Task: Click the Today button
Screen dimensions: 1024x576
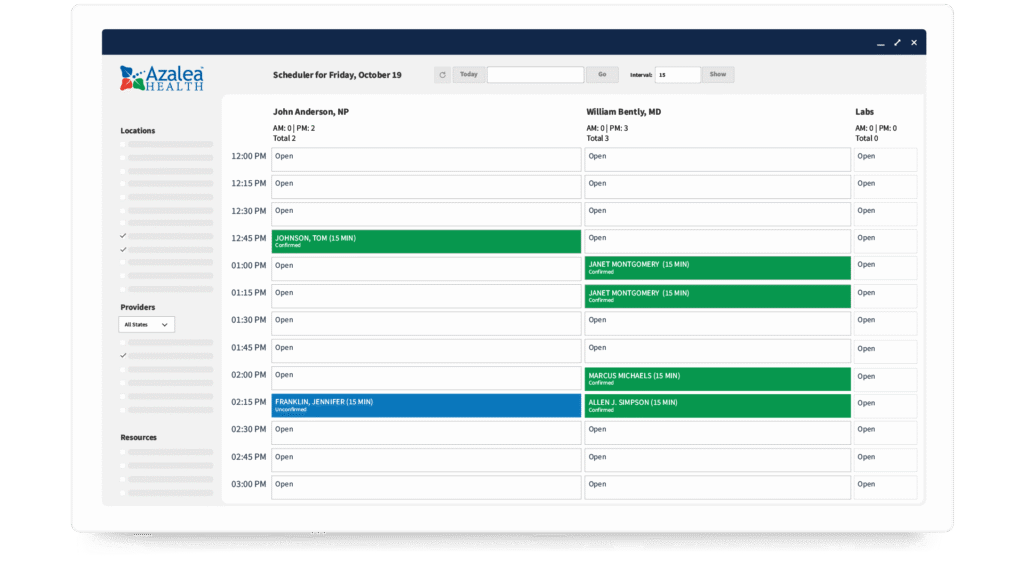Action: point(468,74)
